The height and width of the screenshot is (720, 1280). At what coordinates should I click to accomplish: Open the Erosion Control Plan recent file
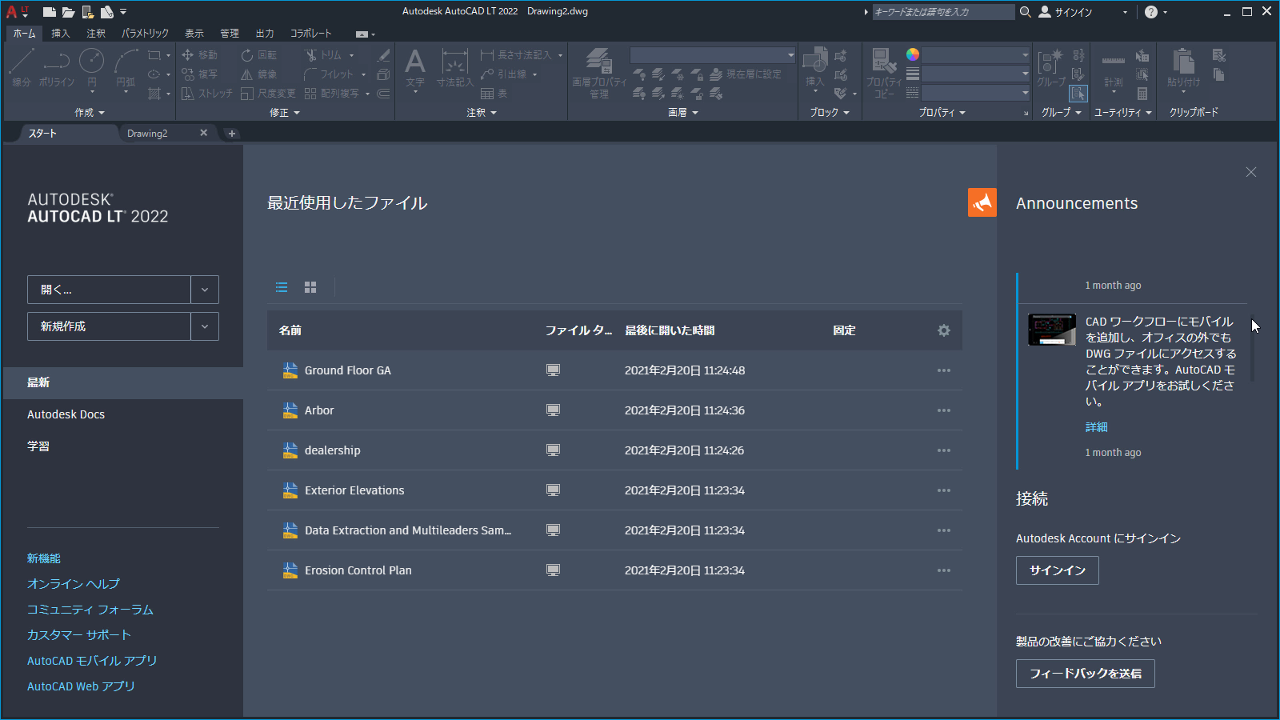coord(614,570)
